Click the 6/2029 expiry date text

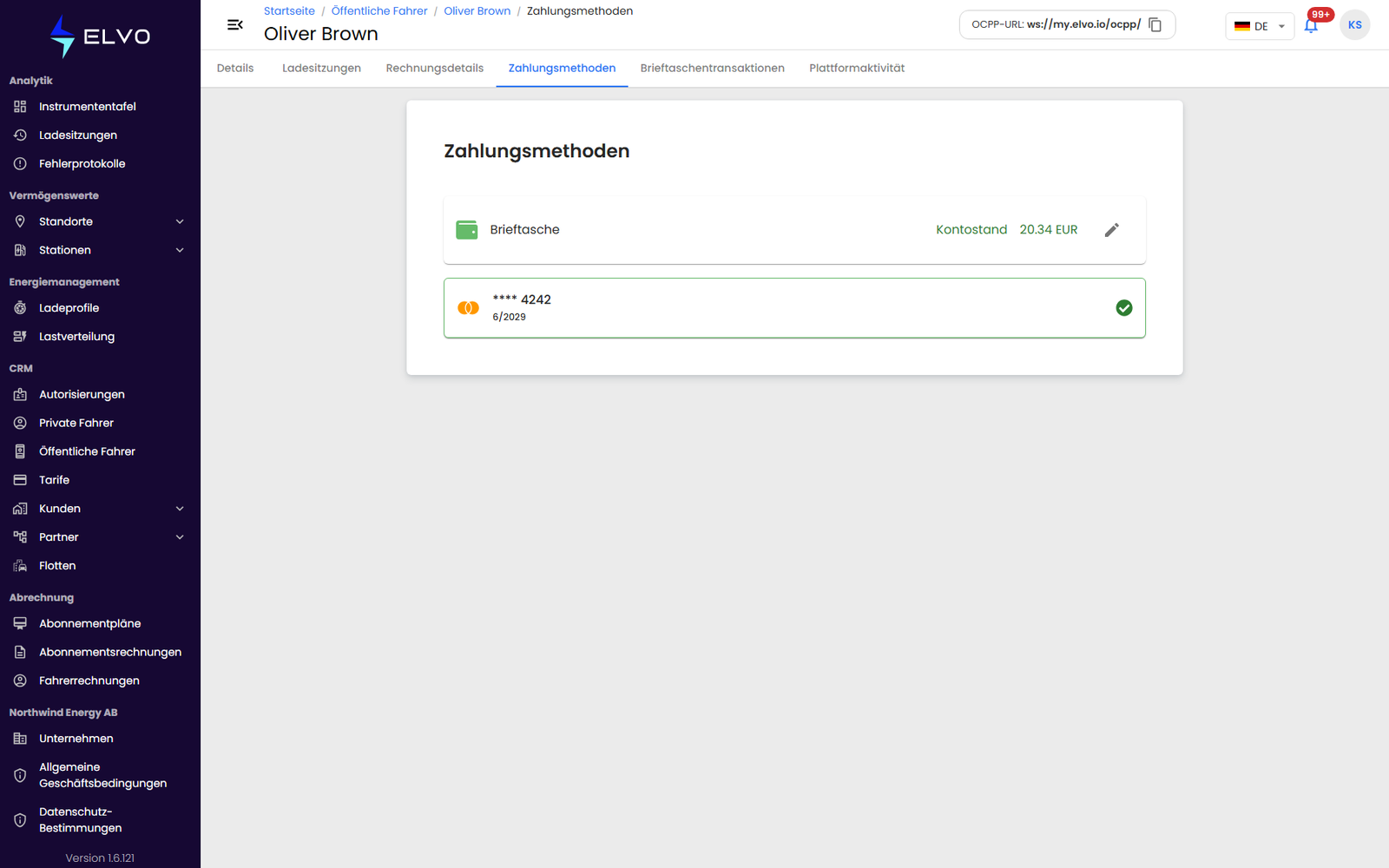[510, 317]
